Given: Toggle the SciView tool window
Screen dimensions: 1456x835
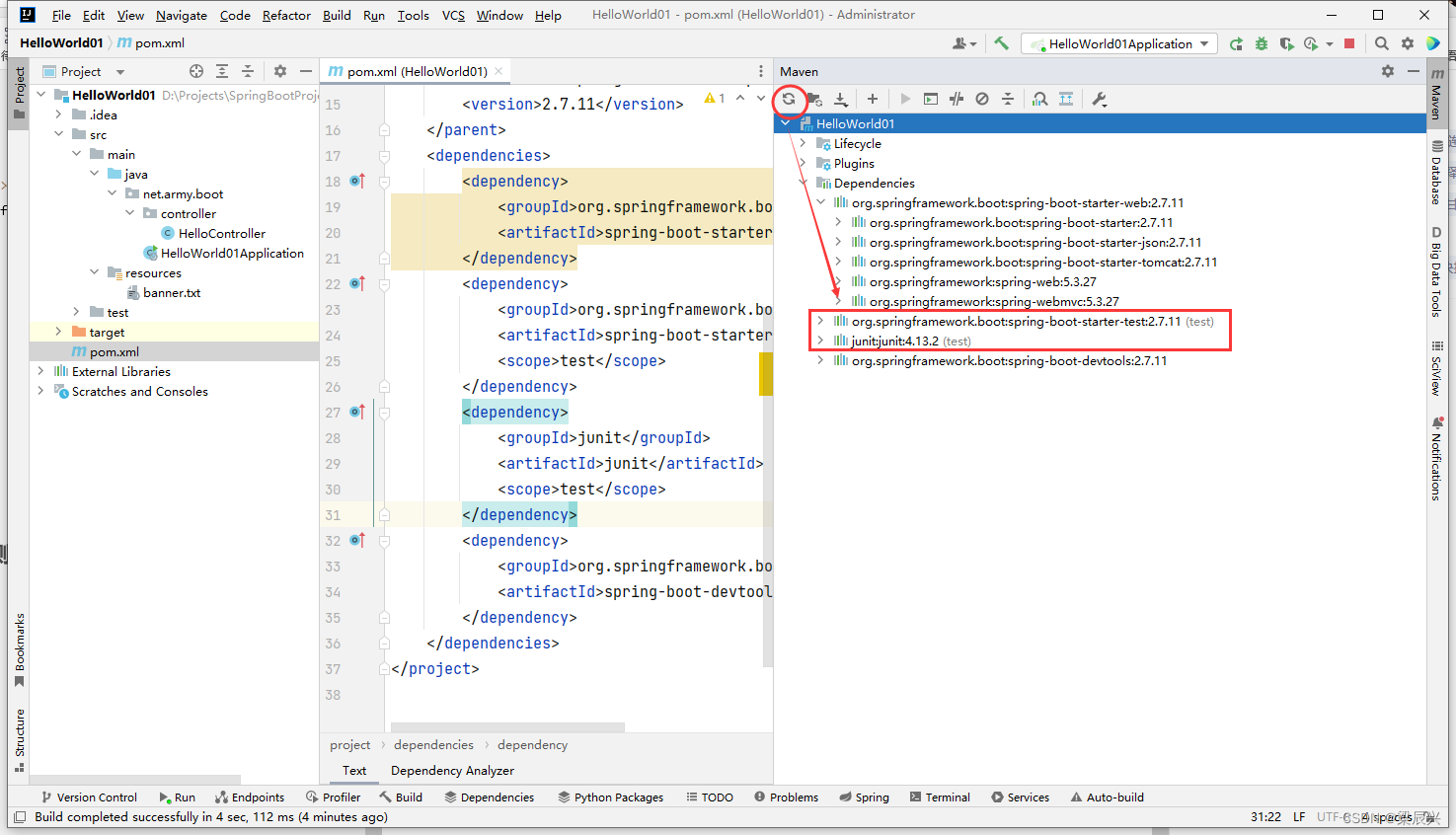Looking at the screenshot, I should click(x=1437, y=367).
